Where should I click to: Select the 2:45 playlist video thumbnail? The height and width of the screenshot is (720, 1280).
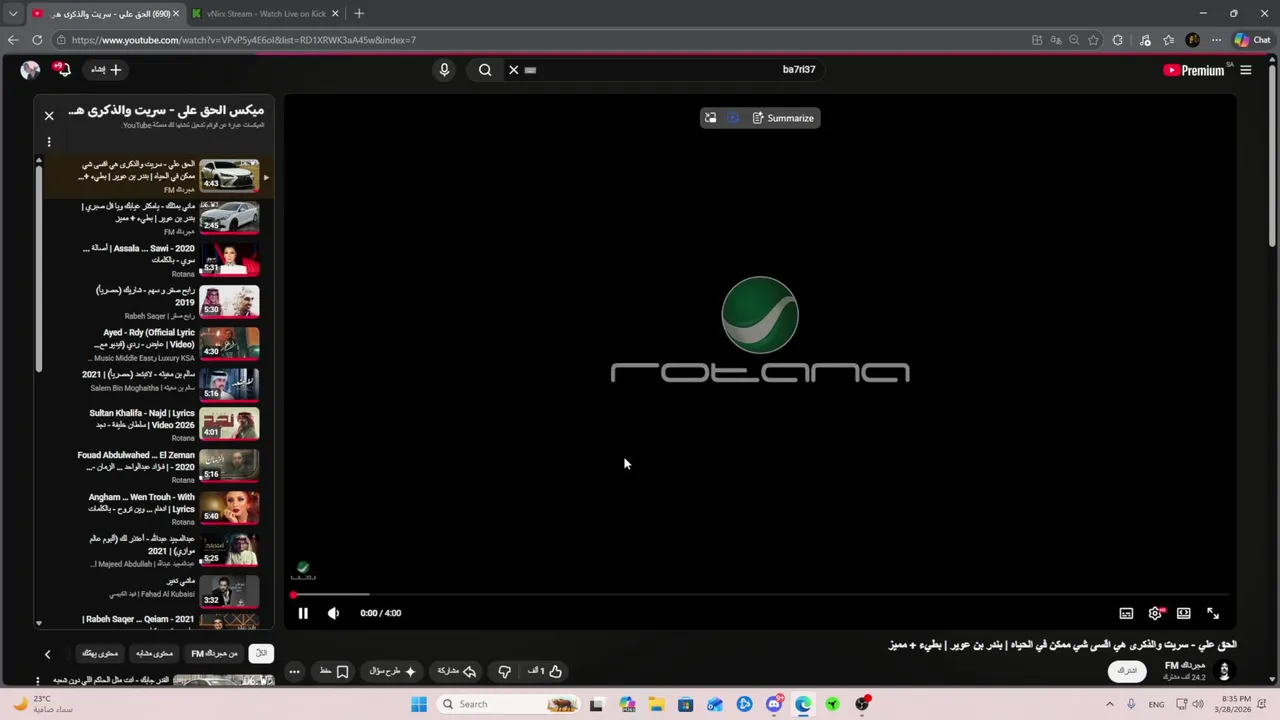229,217
